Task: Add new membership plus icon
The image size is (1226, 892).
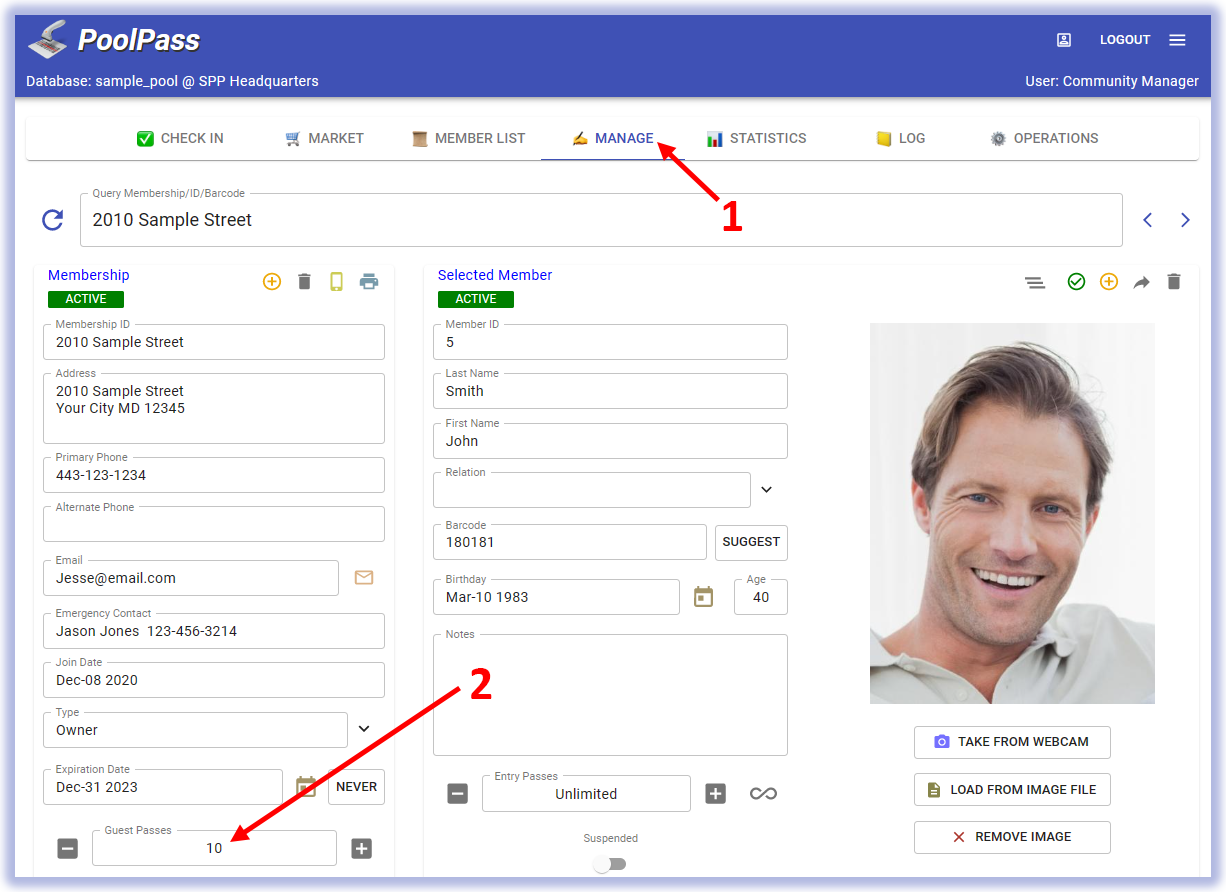Action: tap(272, 282)
